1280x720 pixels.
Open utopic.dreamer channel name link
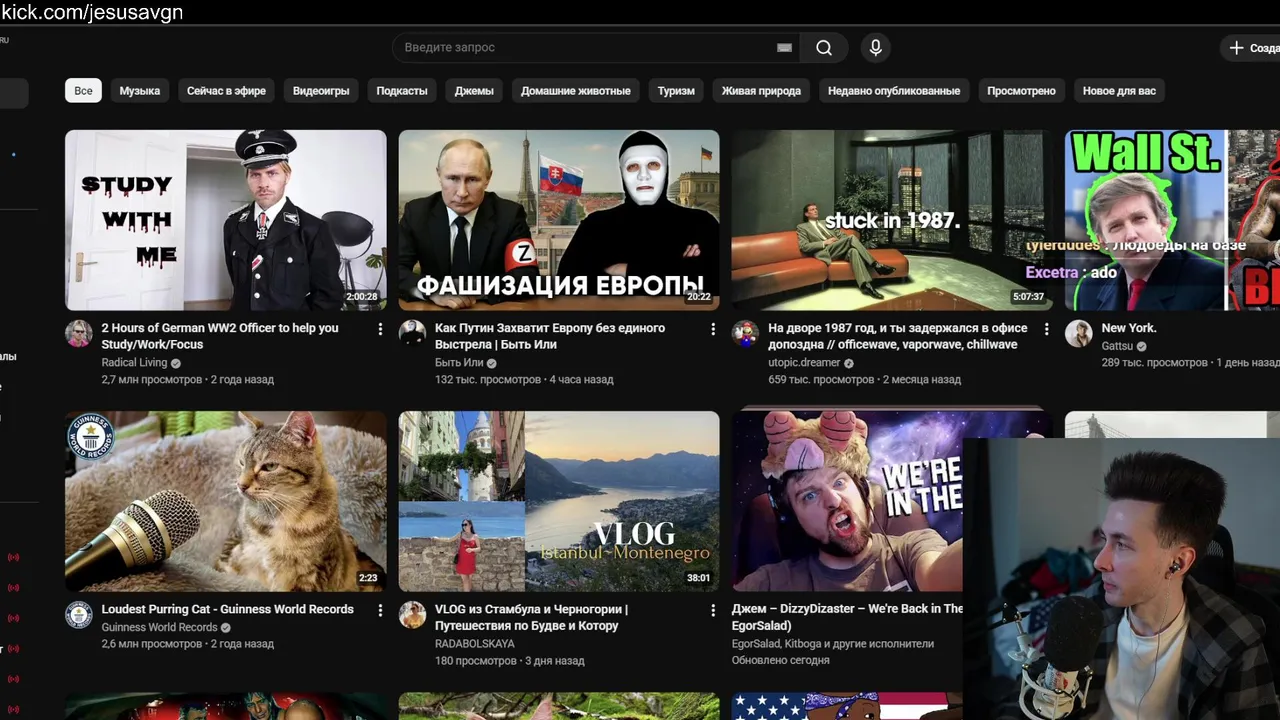(804, 363)
